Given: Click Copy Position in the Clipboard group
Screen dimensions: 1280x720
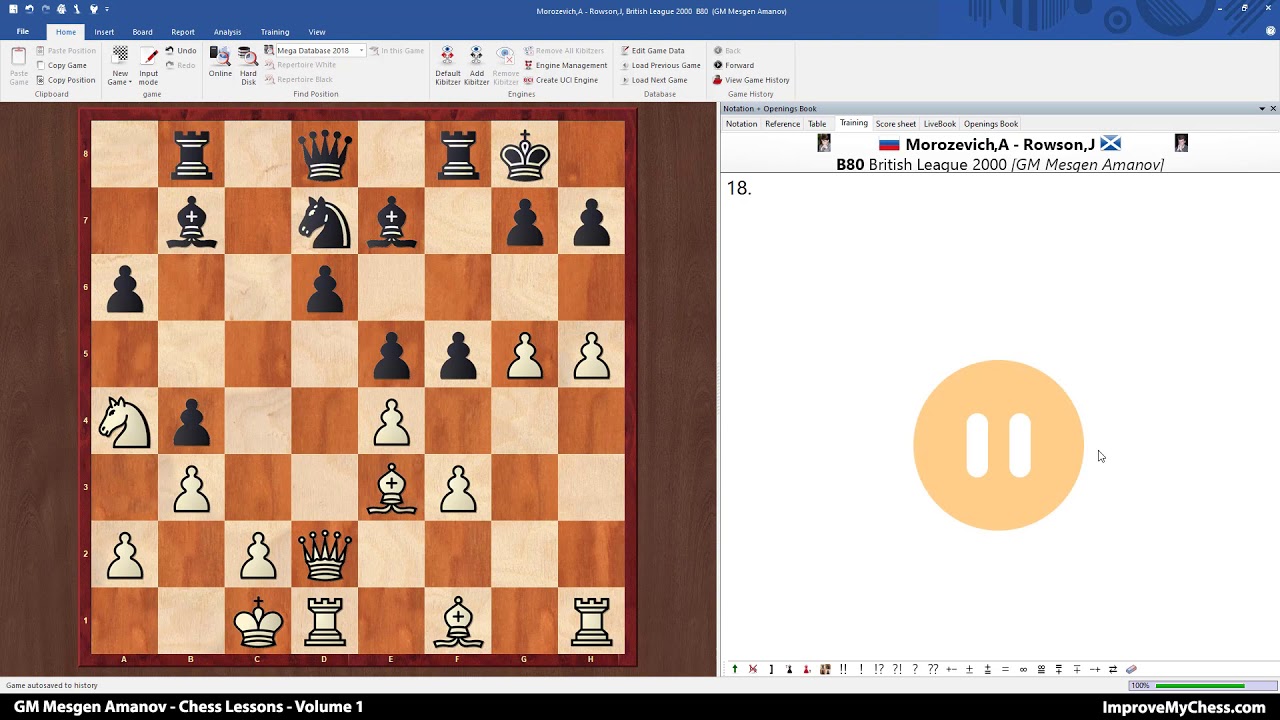Looking at the screenshot, I should pos(65,80).
